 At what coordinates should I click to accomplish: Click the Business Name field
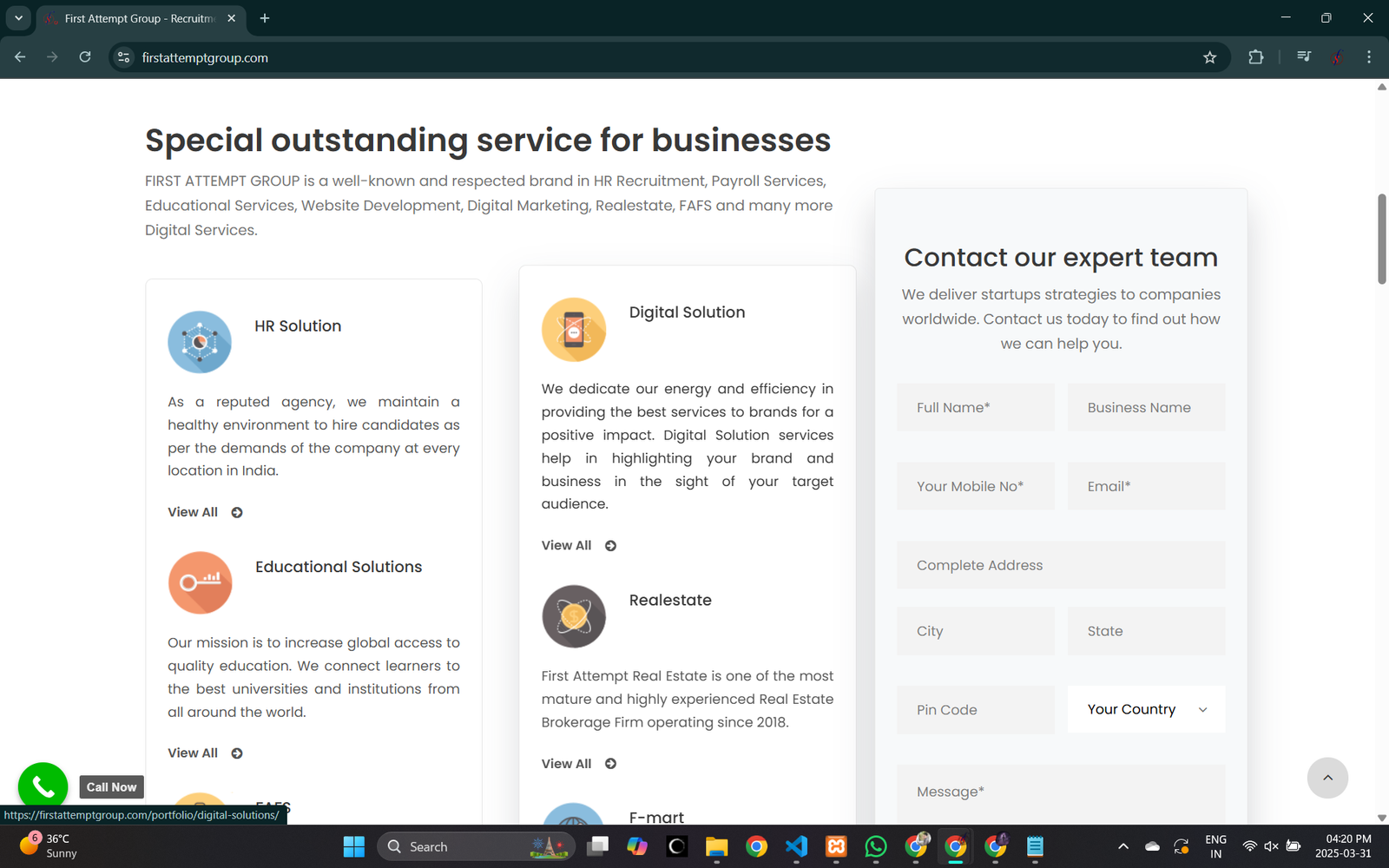click(1147, 407)
